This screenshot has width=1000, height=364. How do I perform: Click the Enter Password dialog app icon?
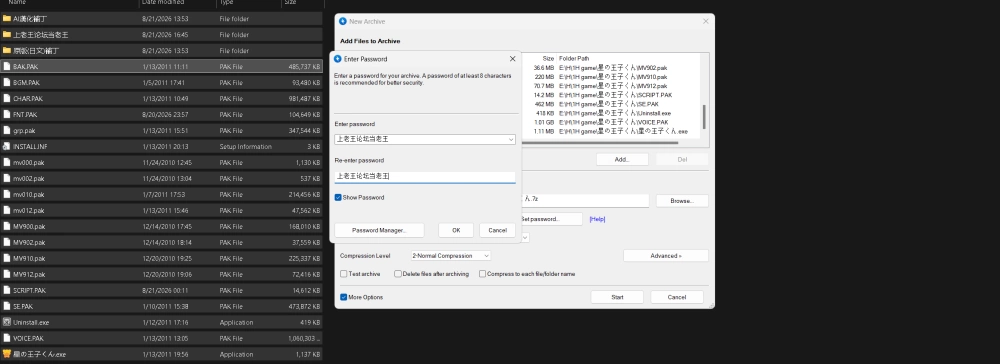pos(337,59)
